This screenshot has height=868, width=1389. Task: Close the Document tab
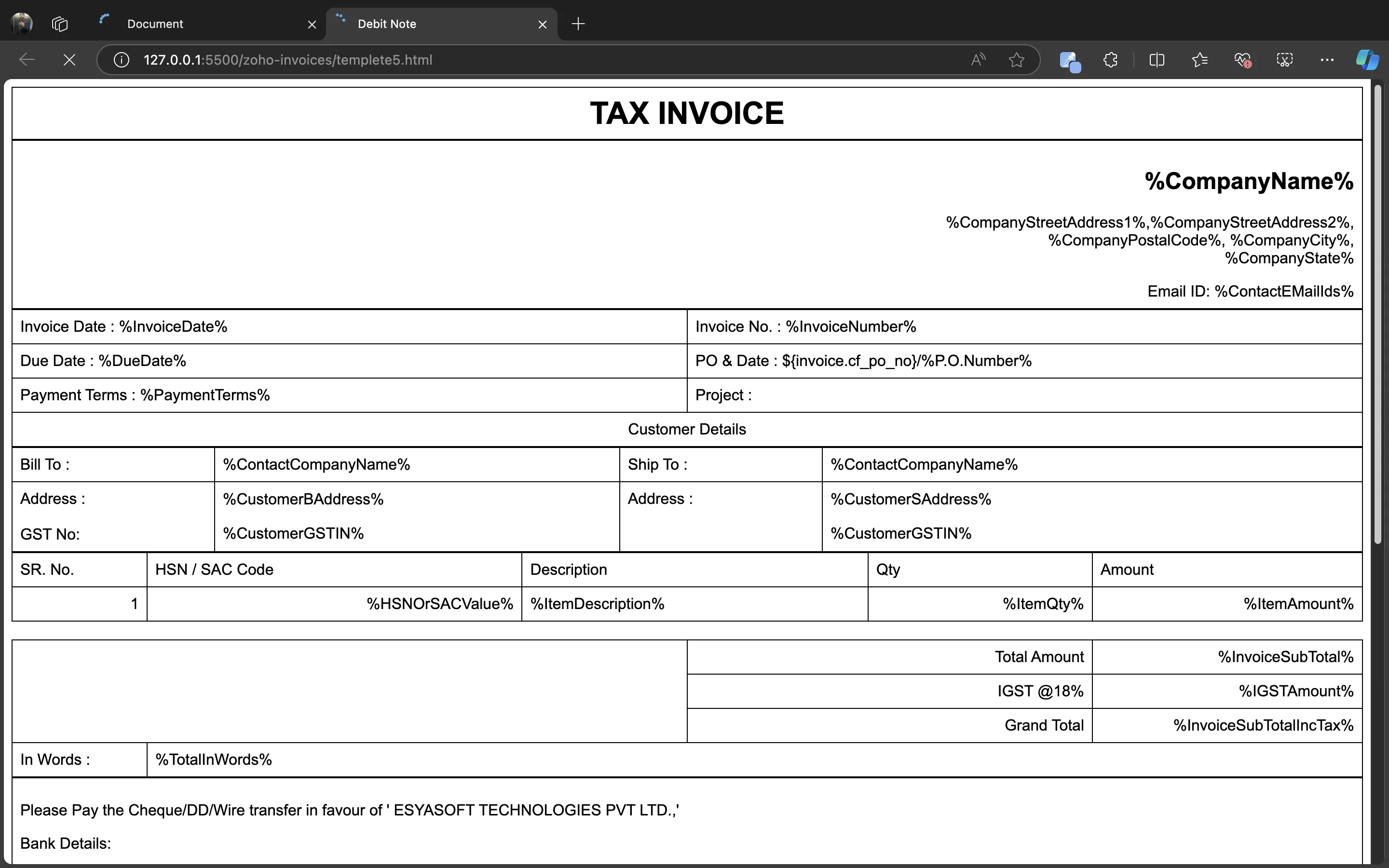tap(312, 24)
